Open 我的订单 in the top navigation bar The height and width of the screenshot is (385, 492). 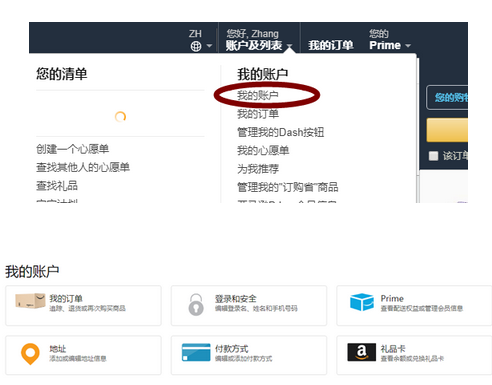[x=331, y=45]
